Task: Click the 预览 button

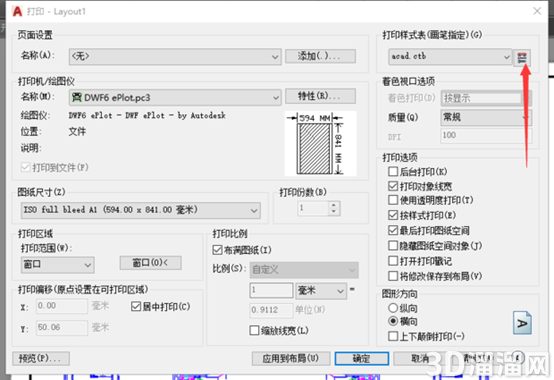Action: click(41, 358)
